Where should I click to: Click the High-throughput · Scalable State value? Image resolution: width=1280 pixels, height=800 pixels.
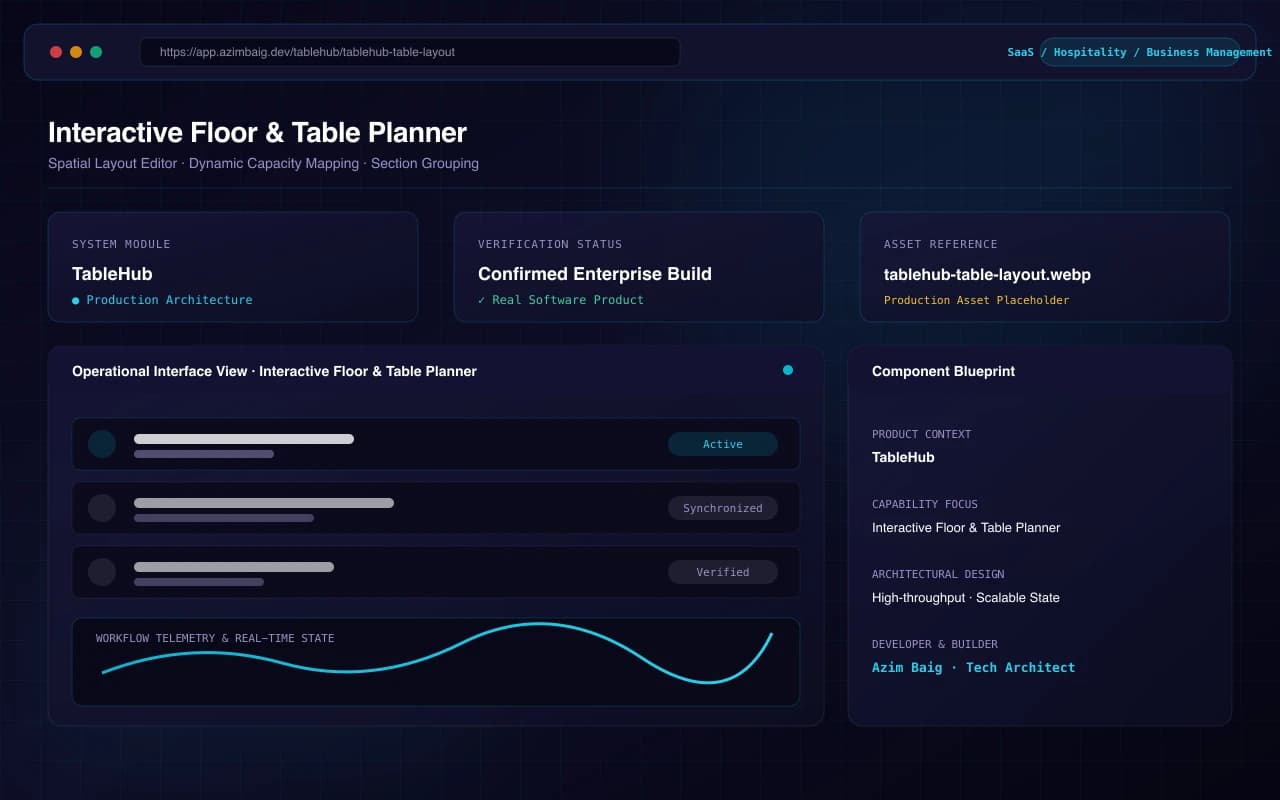(966, 597)
